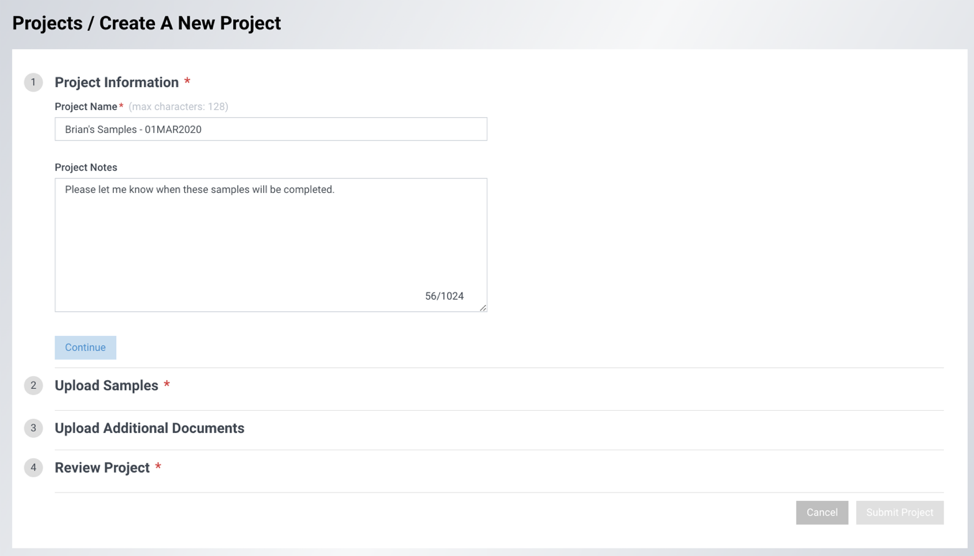Expand the Upload Additional Documents section
This screenshot has width=974, height=556.
click(x=149, y=428)
